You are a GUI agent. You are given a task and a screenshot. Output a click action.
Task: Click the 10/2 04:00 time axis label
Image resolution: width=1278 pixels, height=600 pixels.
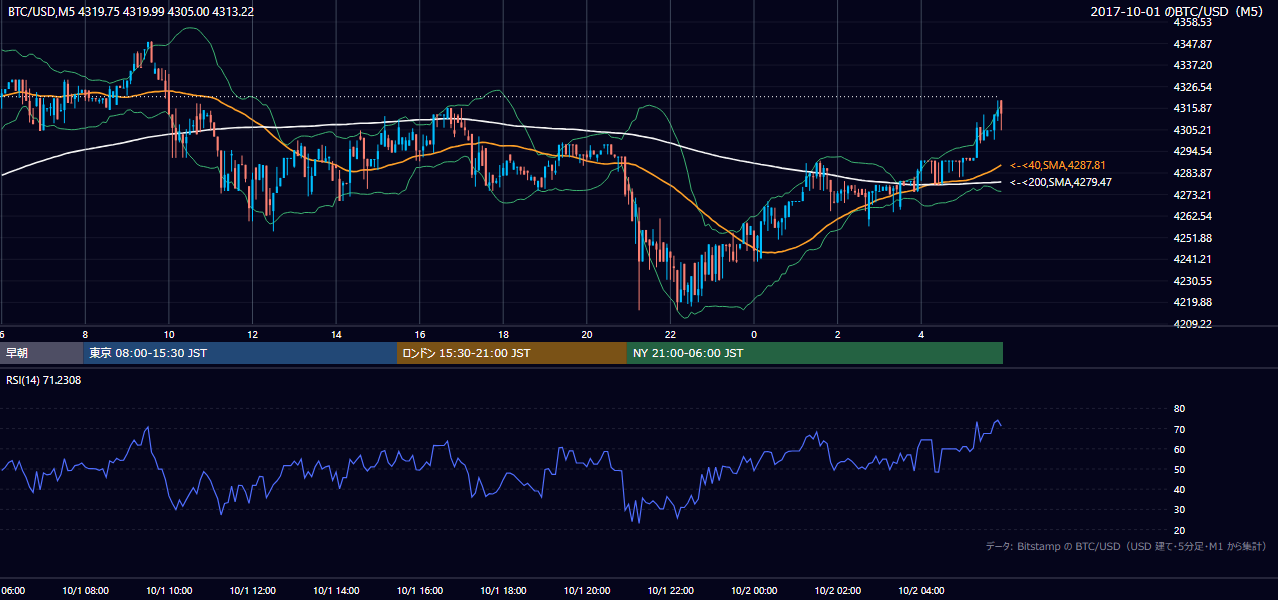pyautogui.click(x=922, y=591)
